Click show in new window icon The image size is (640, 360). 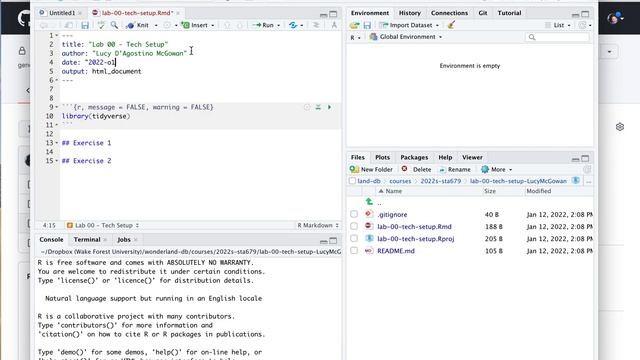coord(69,25)
